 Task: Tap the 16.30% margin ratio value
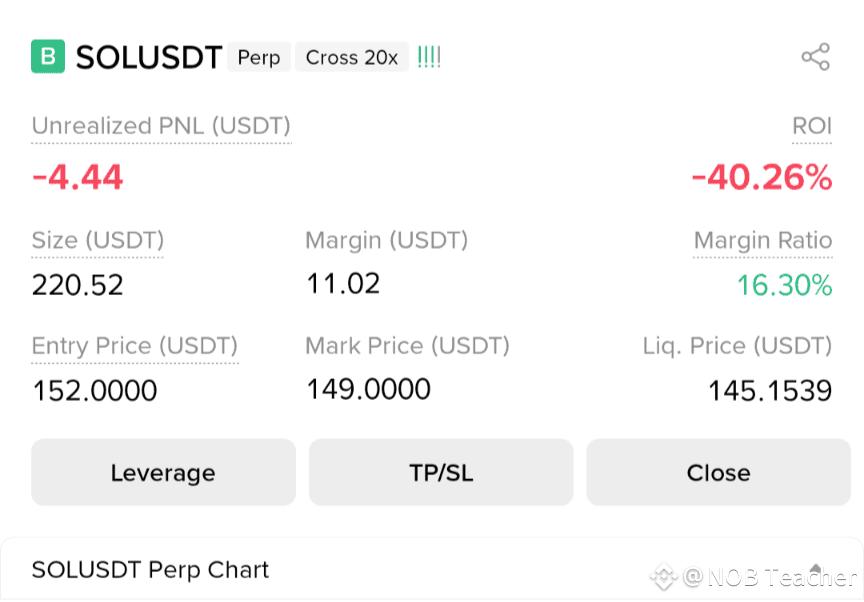coord(784,285)
